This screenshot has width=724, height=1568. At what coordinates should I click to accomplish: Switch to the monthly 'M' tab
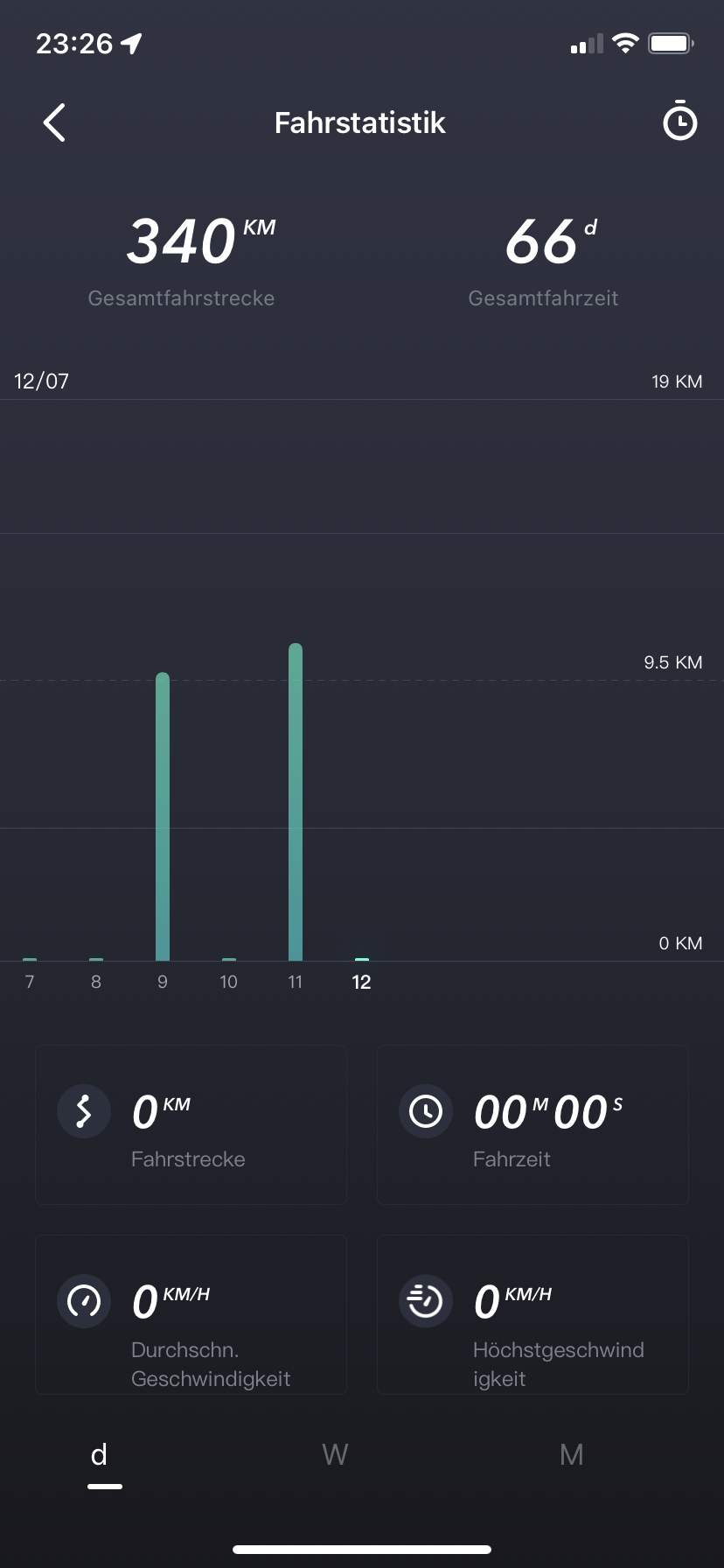[x=571, y=1455]
